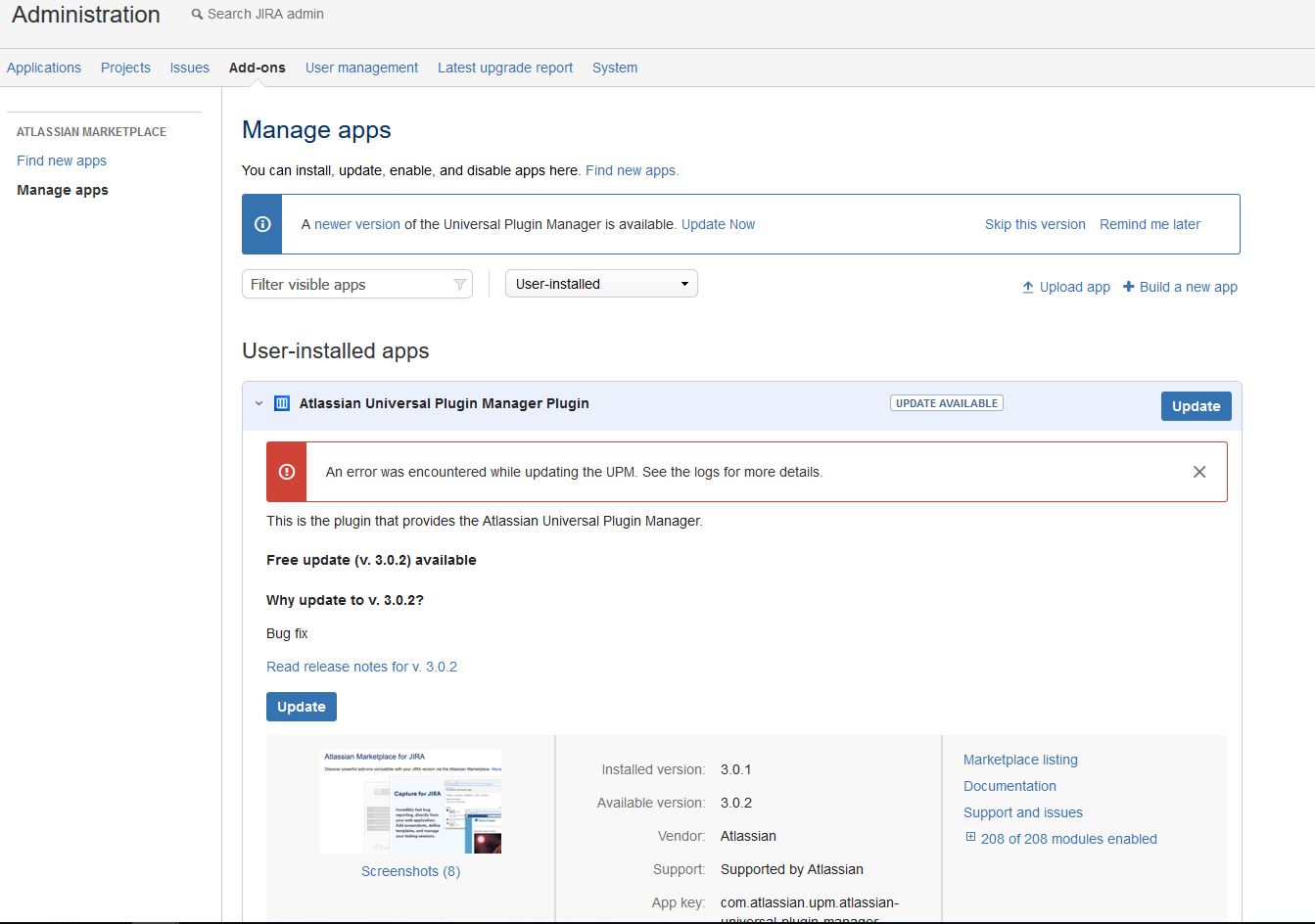Viewport: 1315px width, 924px height.
Task: Click the Free update (v. 3.0.2) available text
Action: [x=371, y=560]
